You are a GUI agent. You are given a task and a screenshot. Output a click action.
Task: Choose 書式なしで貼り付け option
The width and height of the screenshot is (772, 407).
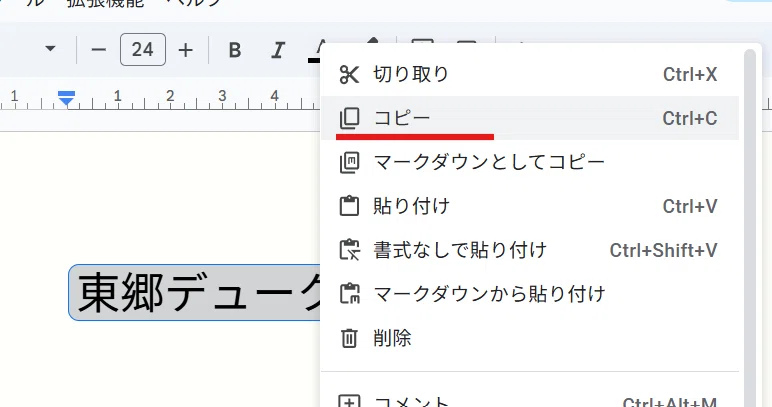(530, 250)
